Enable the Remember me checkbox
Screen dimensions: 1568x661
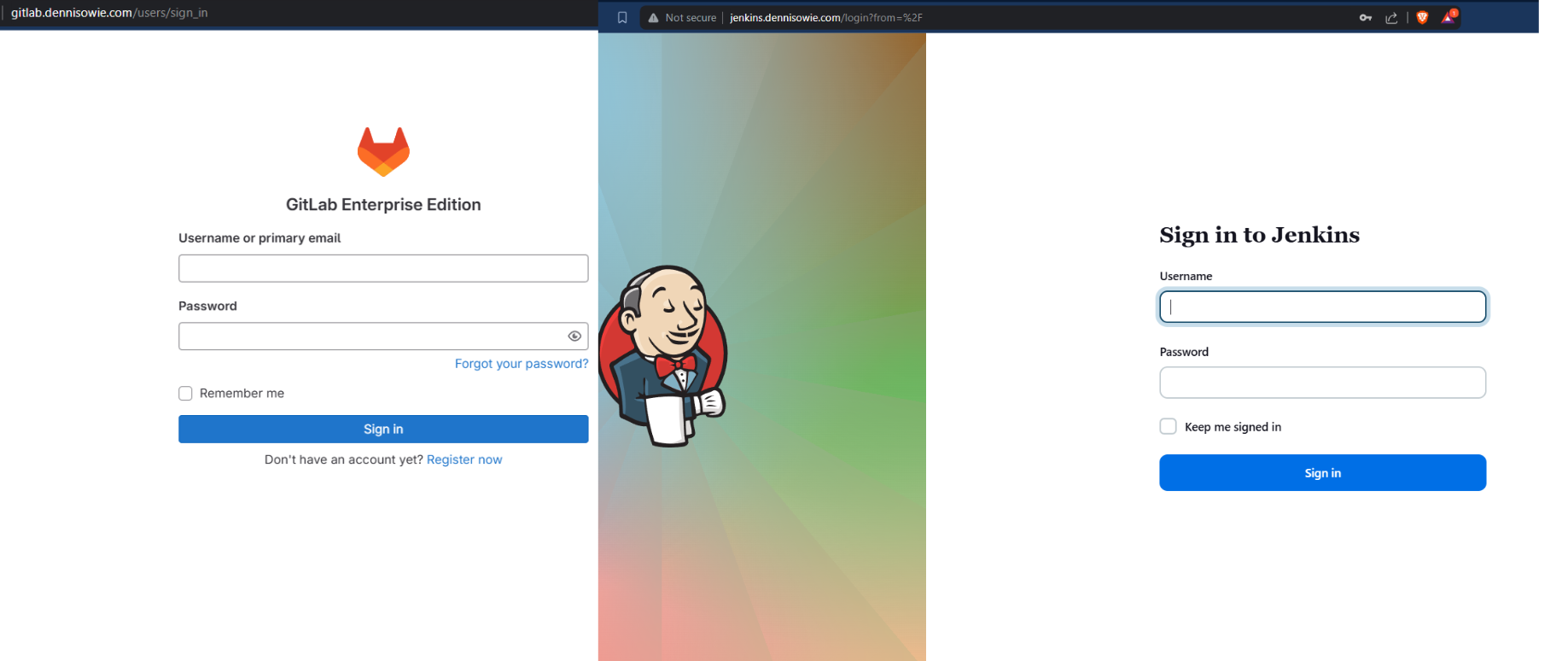[x=185, y=394]
